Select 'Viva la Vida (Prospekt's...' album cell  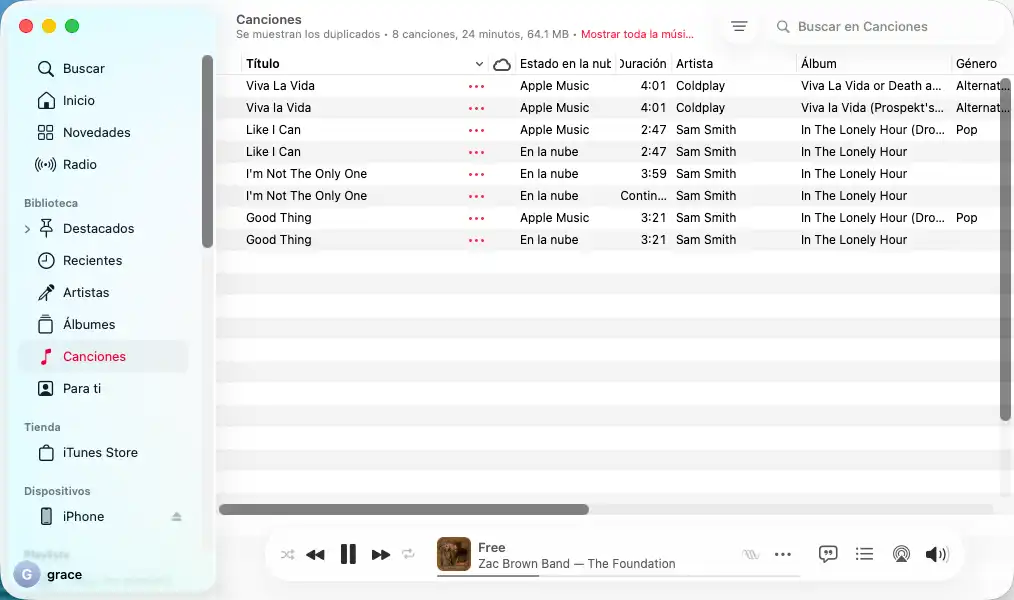[x=872, y=108]
